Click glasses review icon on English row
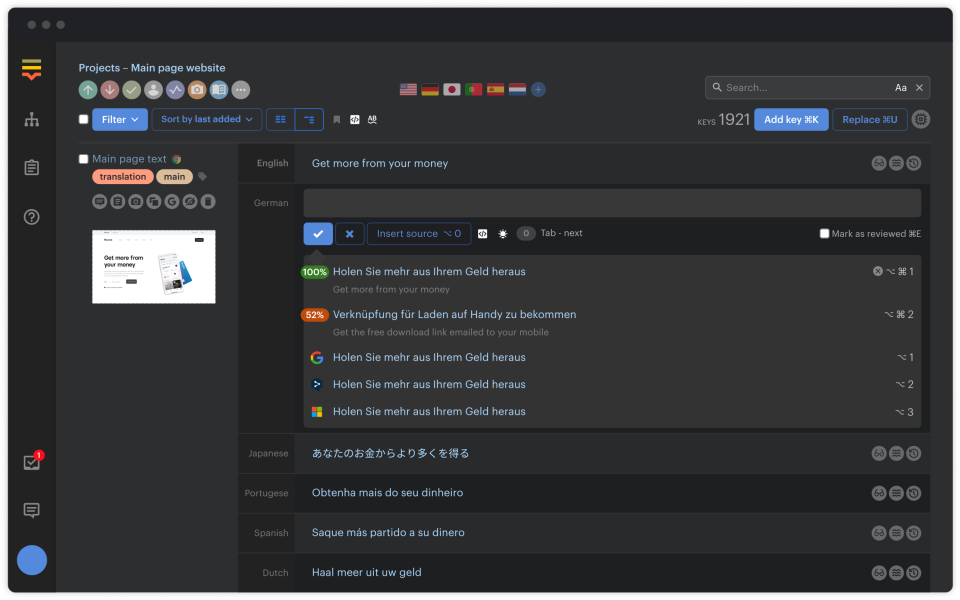This screenshot has height=600, width=960. (879, 163)
